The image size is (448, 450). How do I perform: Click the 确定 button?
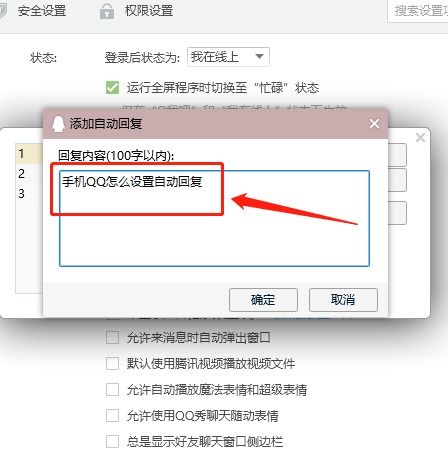click(263, 300)
